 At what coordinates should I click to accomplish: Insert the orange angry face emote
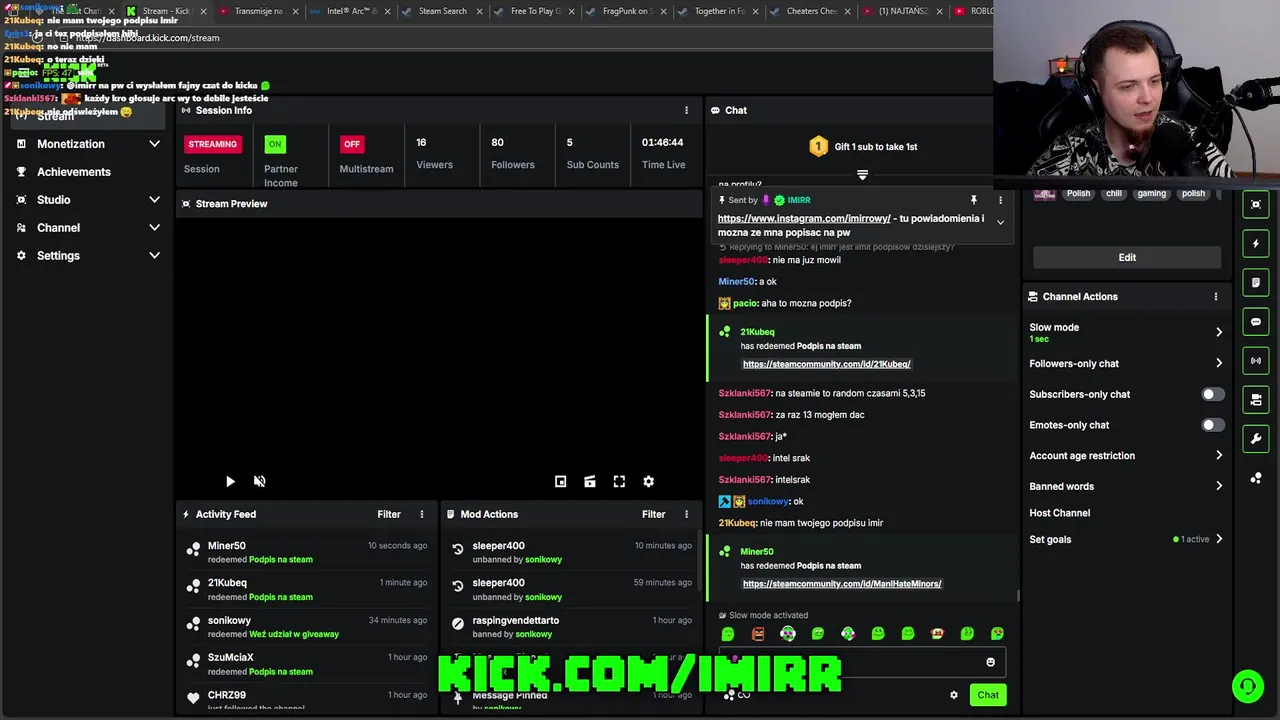pos(758,634)
